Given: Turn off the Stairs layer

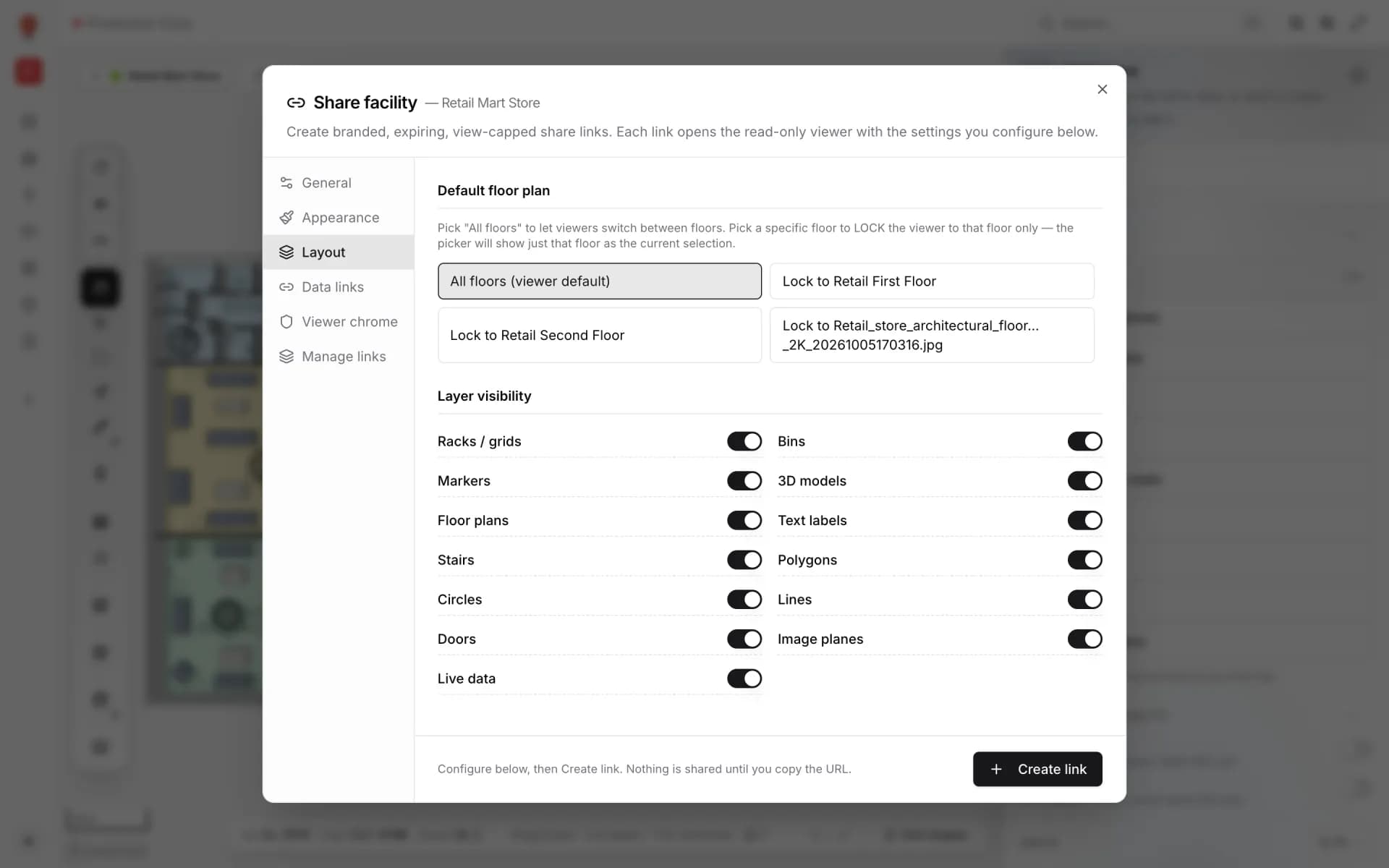Looking at the screenshot, I should pos(744,560).
